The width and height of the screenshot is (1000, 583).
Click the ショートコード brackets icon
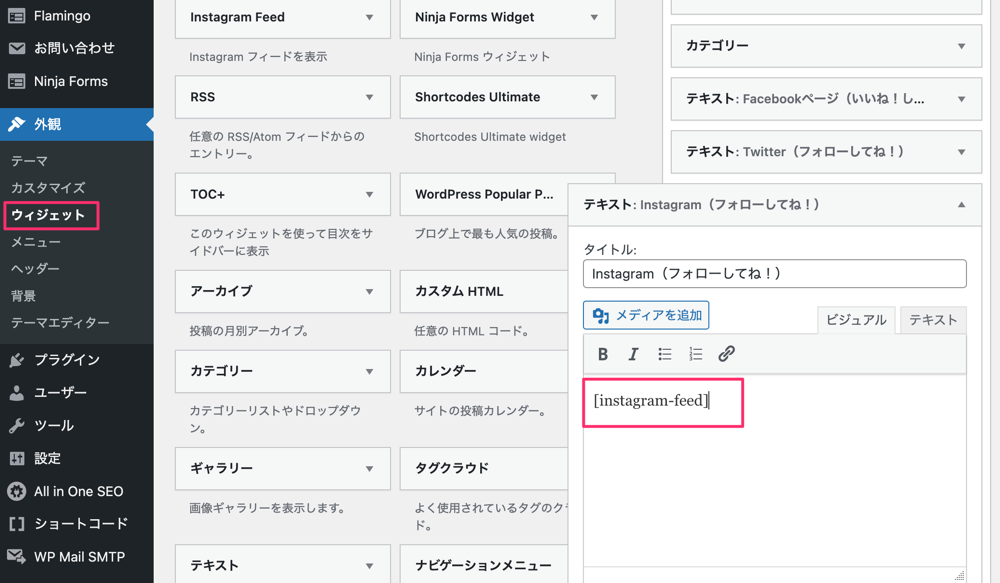[17, 524]
